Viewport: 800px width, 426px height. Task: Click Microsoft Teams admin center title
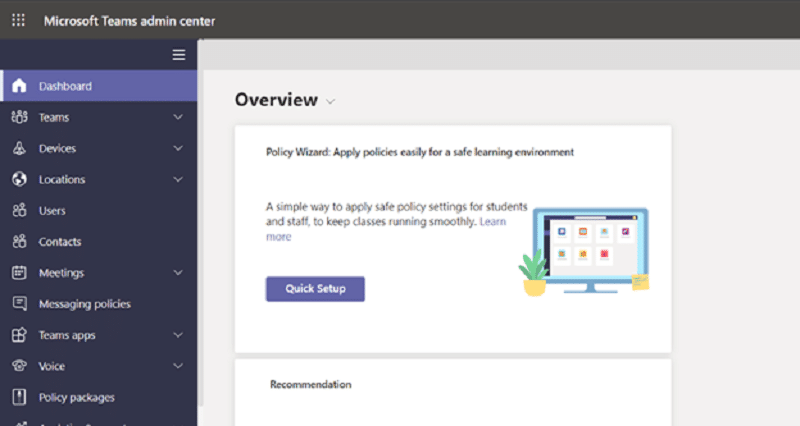[129, 21]
